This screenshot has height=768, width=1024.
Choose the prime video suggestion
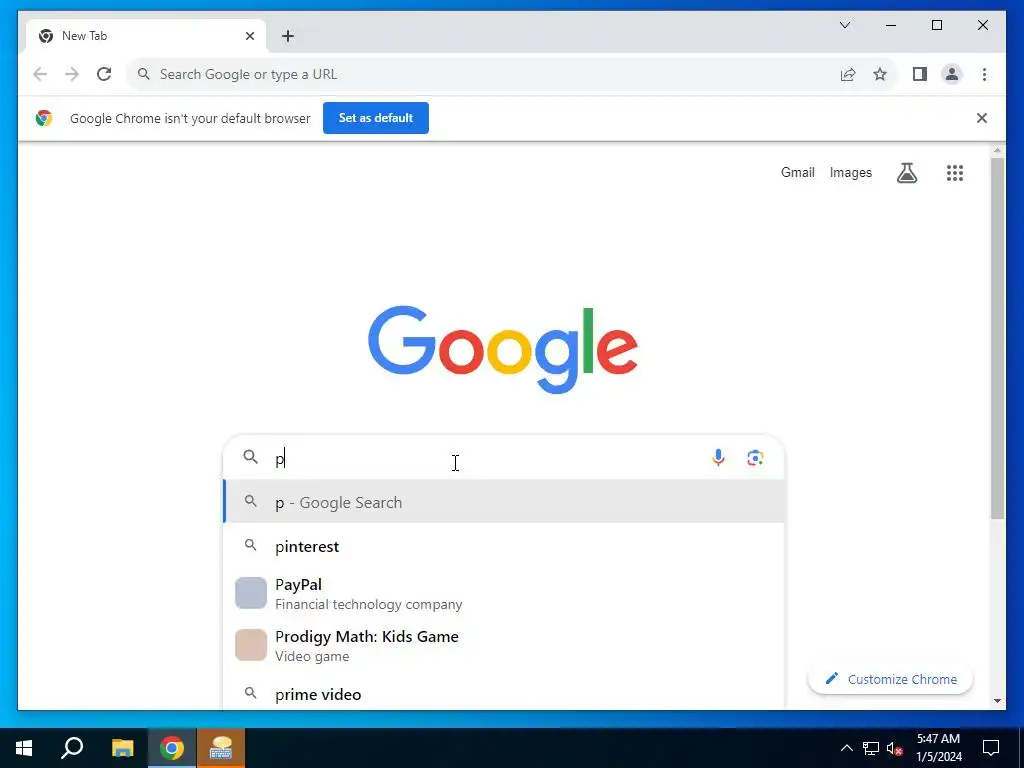pyautogui.click(x=504, y=694)
